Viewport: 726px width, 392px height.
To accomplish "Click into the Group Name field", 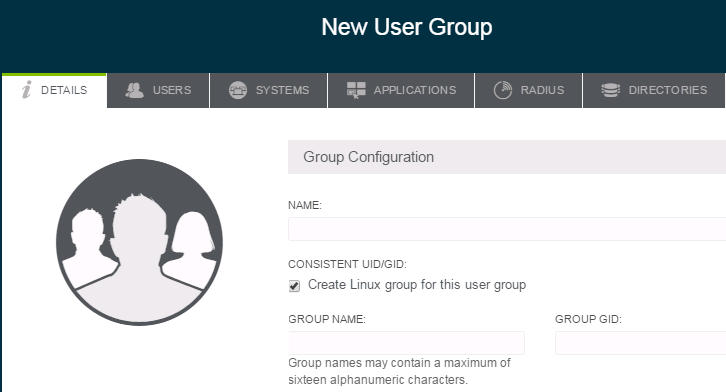I will (406, 343).
